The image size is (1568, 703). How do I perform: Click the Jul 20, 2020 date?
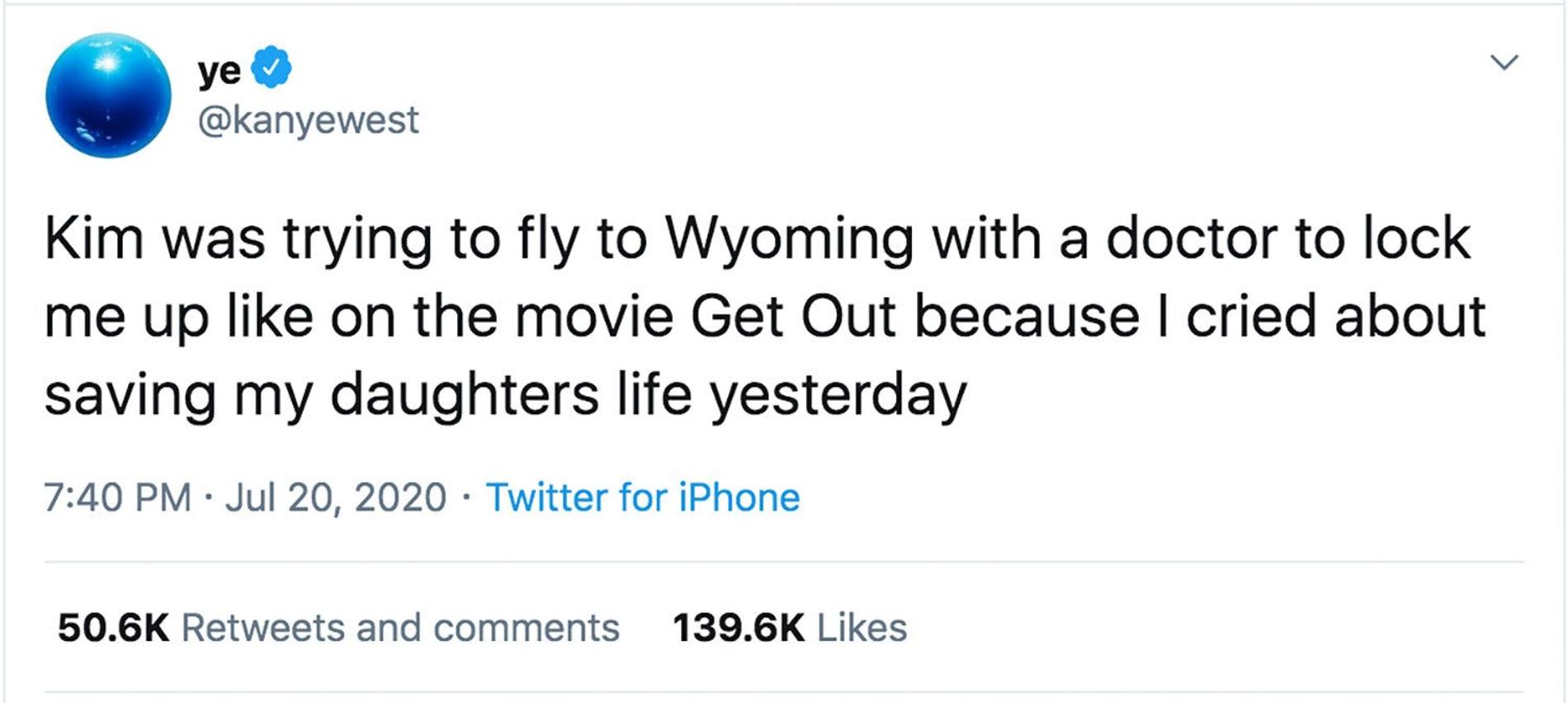[x=335, y=498]
